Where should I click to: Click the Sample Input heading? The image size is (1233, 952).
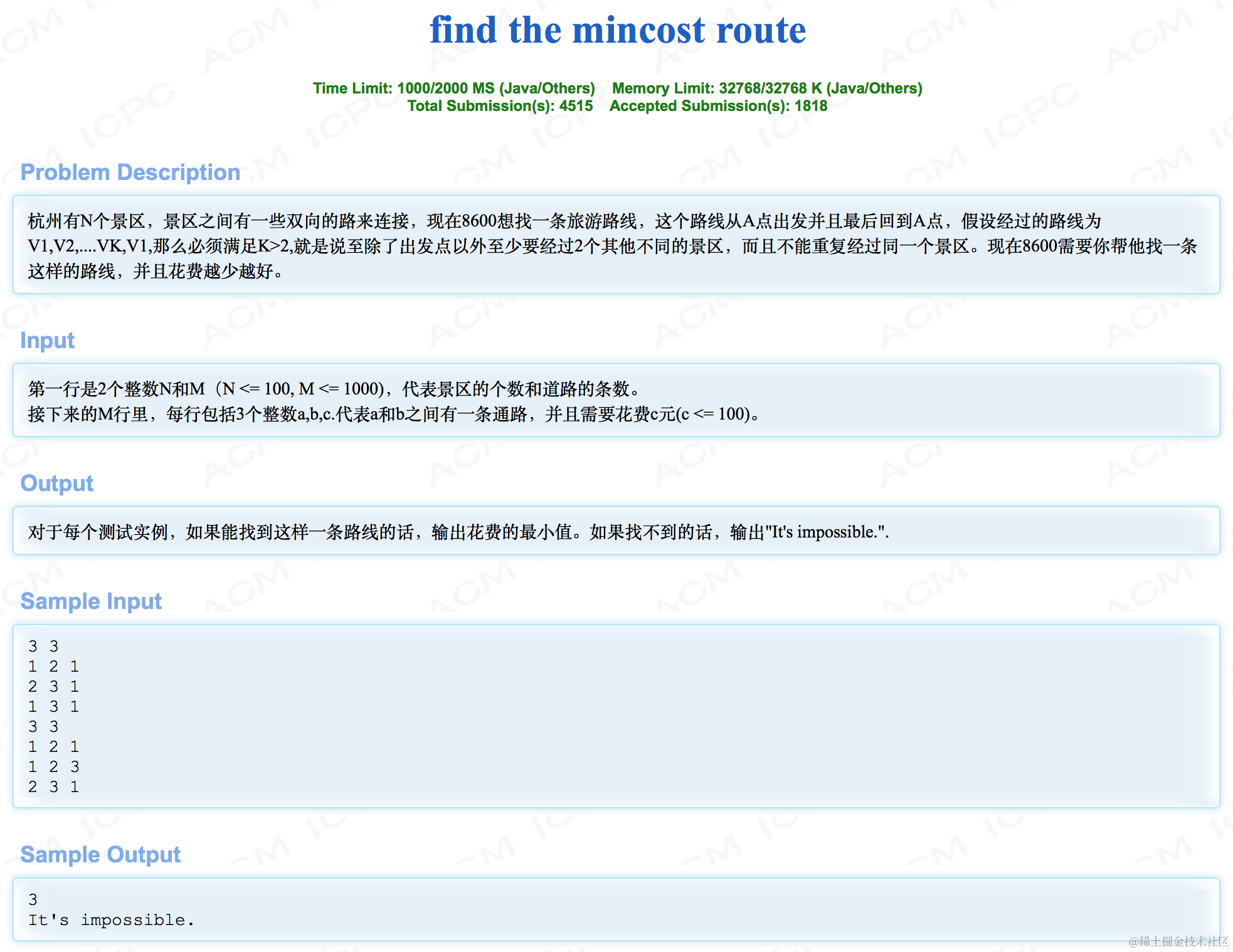[91, 601]
